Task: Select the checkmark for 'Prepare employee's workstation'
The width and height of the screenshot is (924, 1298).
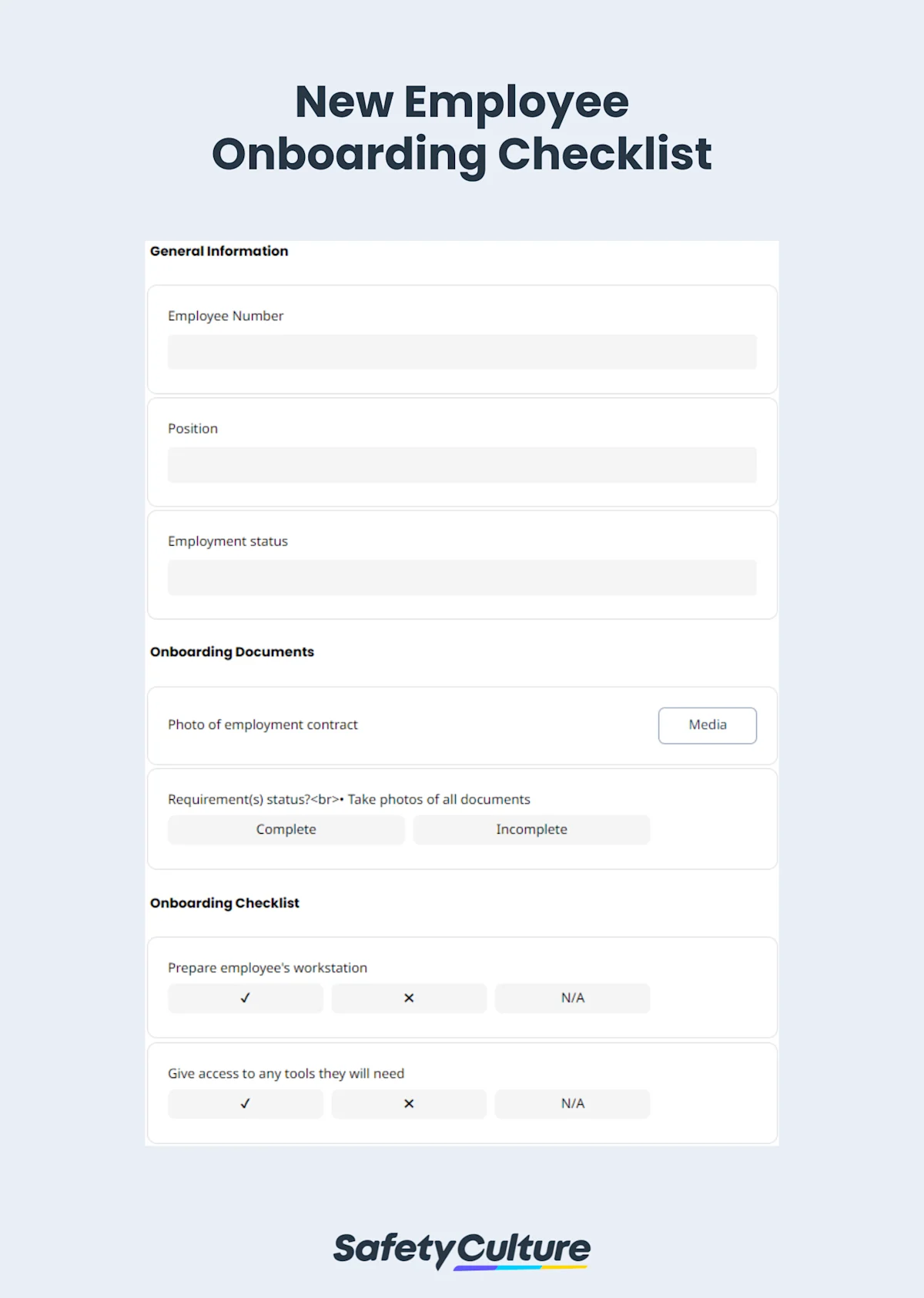Action: (245, 998)
